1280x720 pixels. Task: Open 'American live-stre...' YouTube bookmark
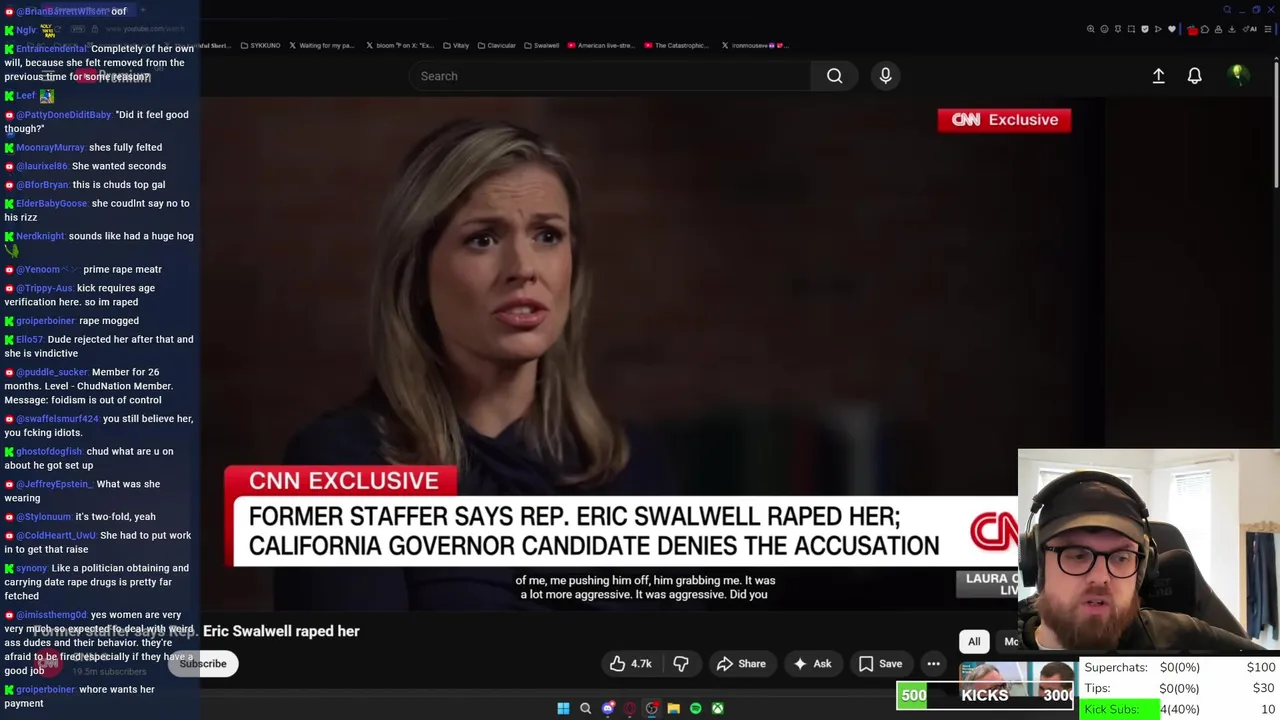coord(601,45)
